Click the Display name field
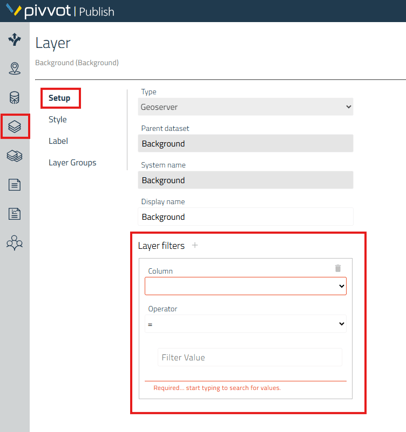 coord(245,217)
